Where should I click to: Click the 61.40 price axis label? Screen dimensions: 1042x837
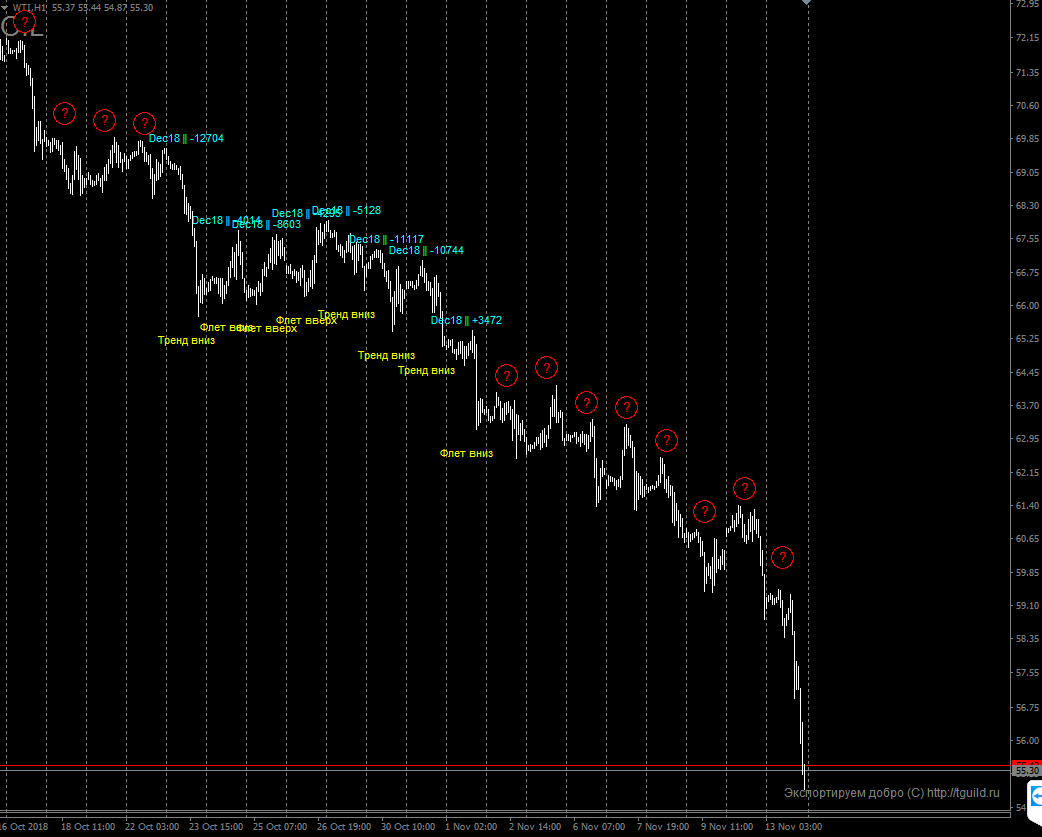click(x=1027, y=506)
